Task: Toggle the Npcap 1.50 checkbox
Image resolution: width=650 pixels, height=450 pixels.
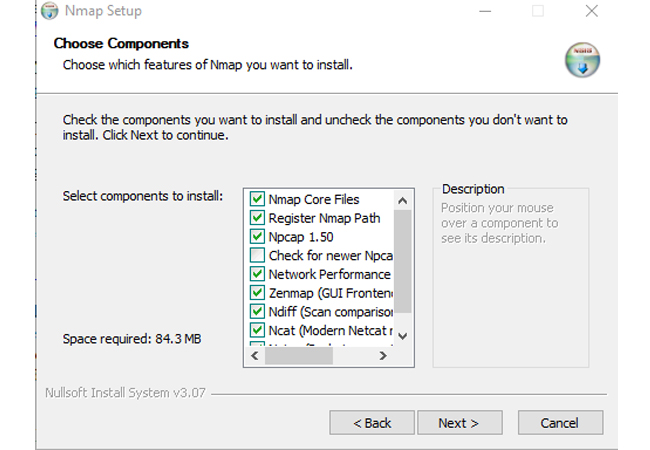Action: [x=257, y=236]
